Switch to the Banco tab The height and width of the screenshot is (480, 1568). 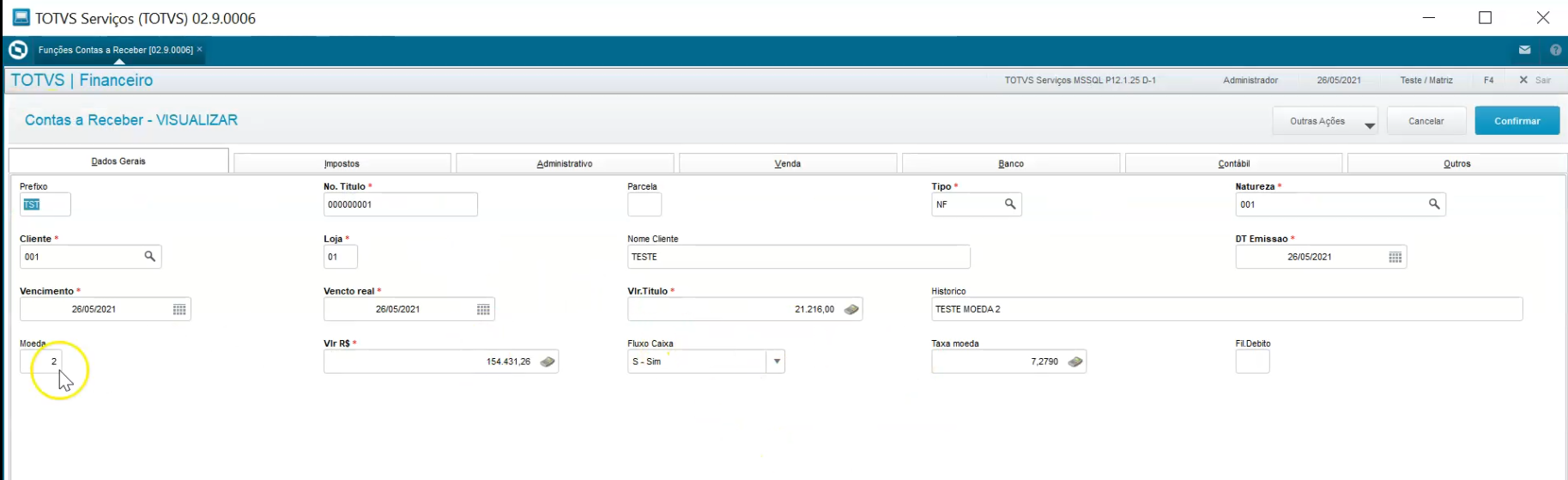point(1011,163)
